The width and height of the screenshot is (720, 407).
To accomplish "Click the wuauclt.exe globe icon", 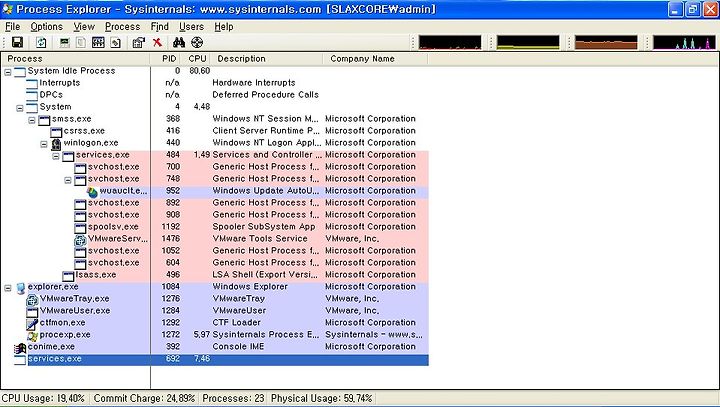I will tap(92, 192).
